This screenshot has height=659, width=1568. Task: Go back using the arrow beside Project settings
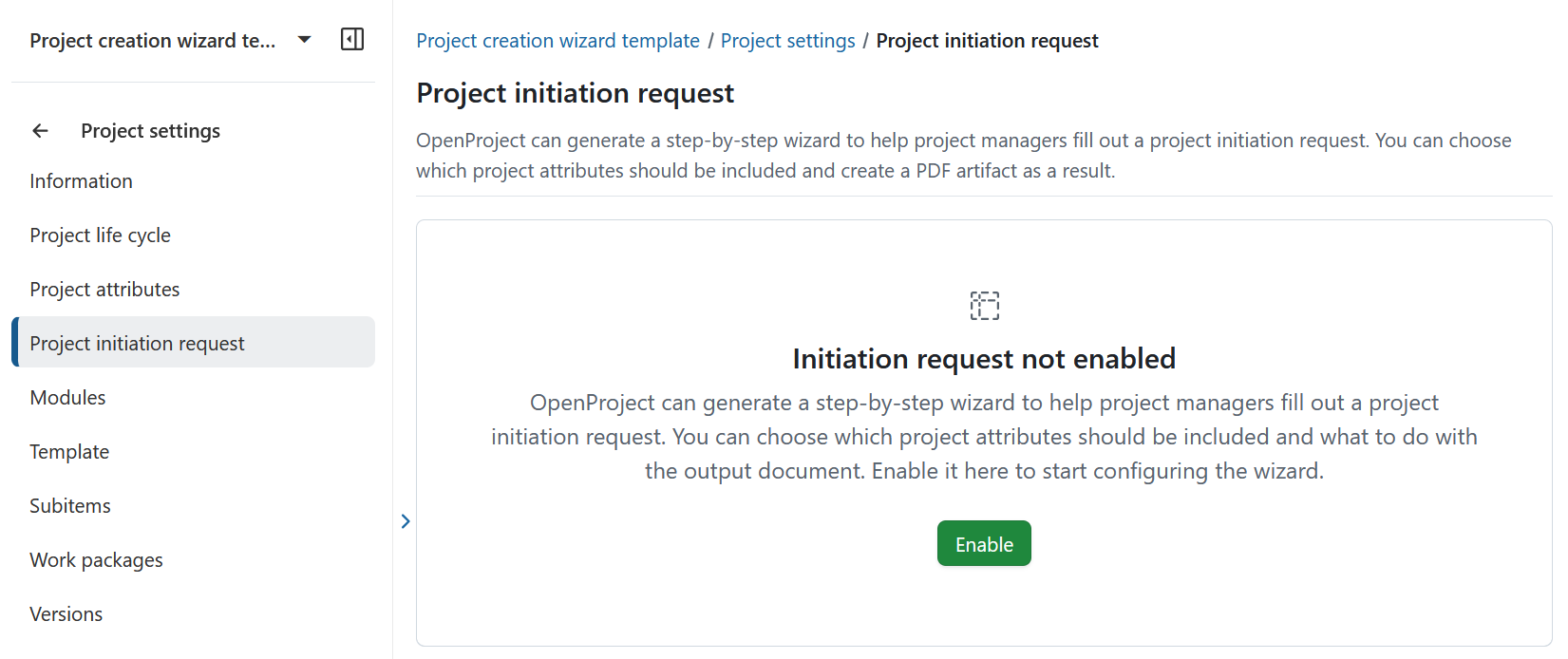tap(40, 130)
